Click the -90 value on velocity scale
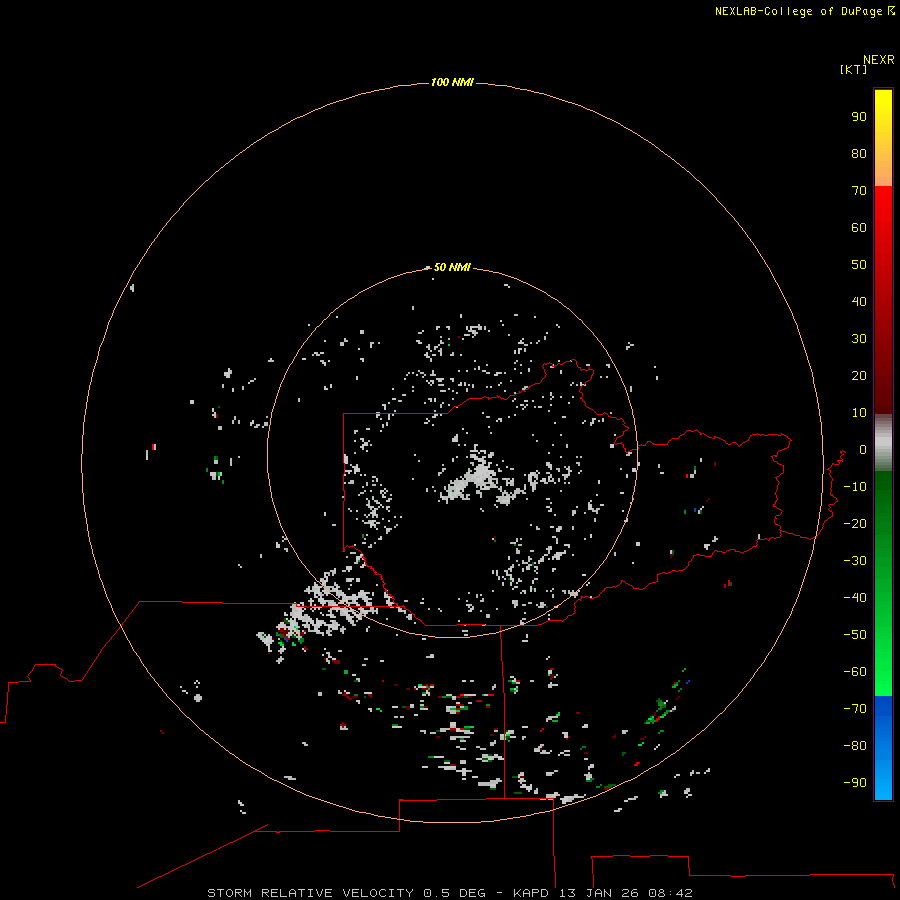 point(855,783)
